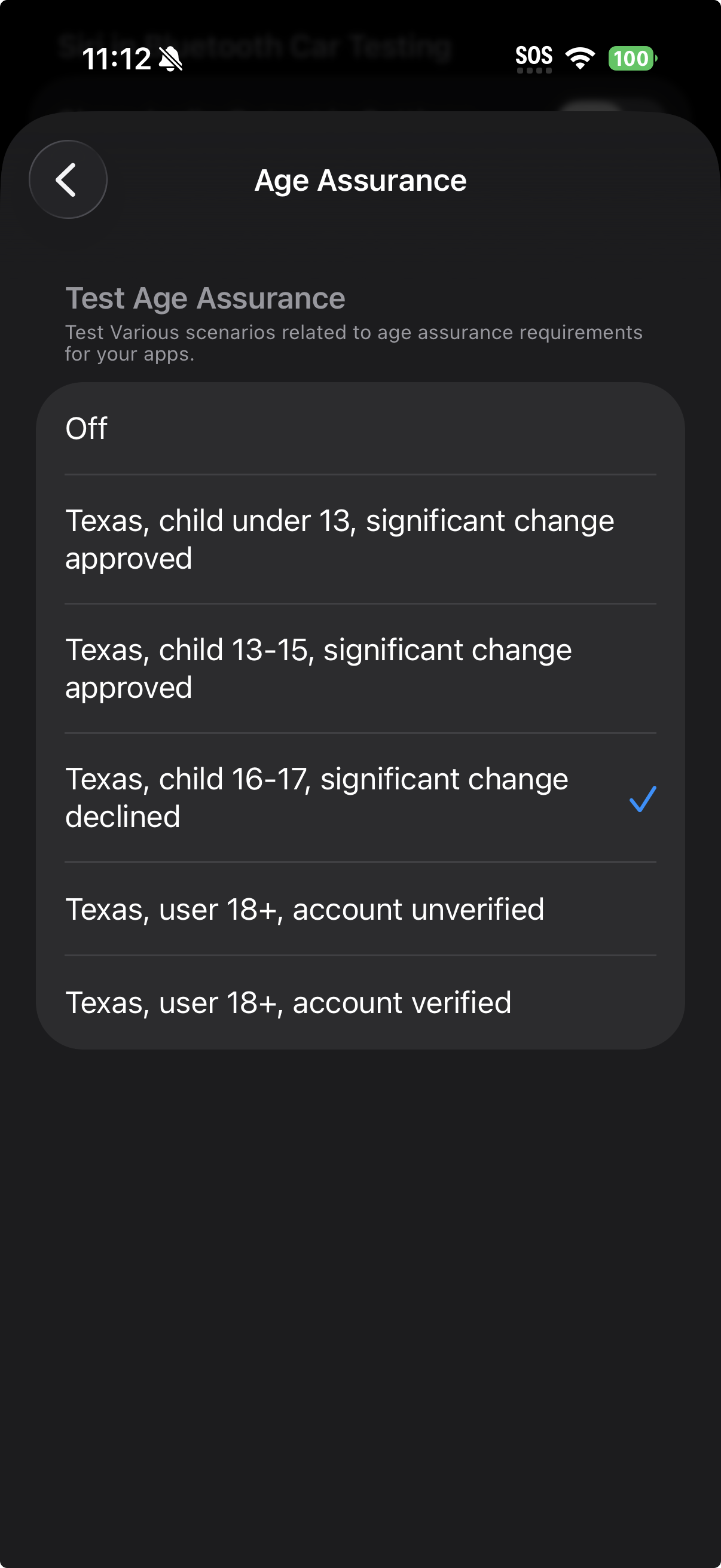Image resolution: width=721 pixels, height=1568 pixels.
Task: Tap the Test Age Assurance section header
Action: click(x=205, y=298)
